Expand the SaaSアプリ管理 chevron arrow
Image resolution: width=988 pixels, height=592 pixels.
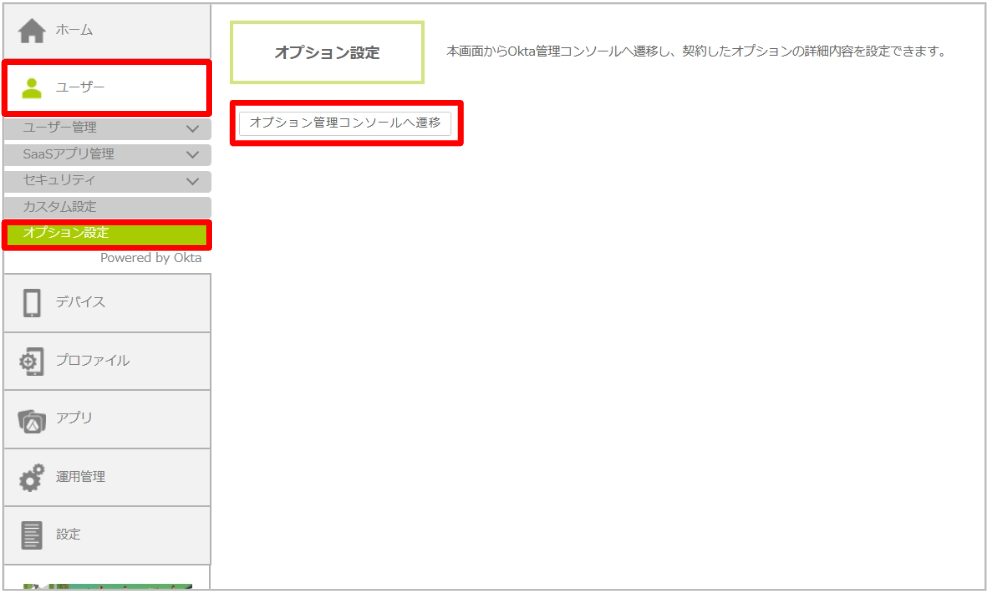[193, 155]
